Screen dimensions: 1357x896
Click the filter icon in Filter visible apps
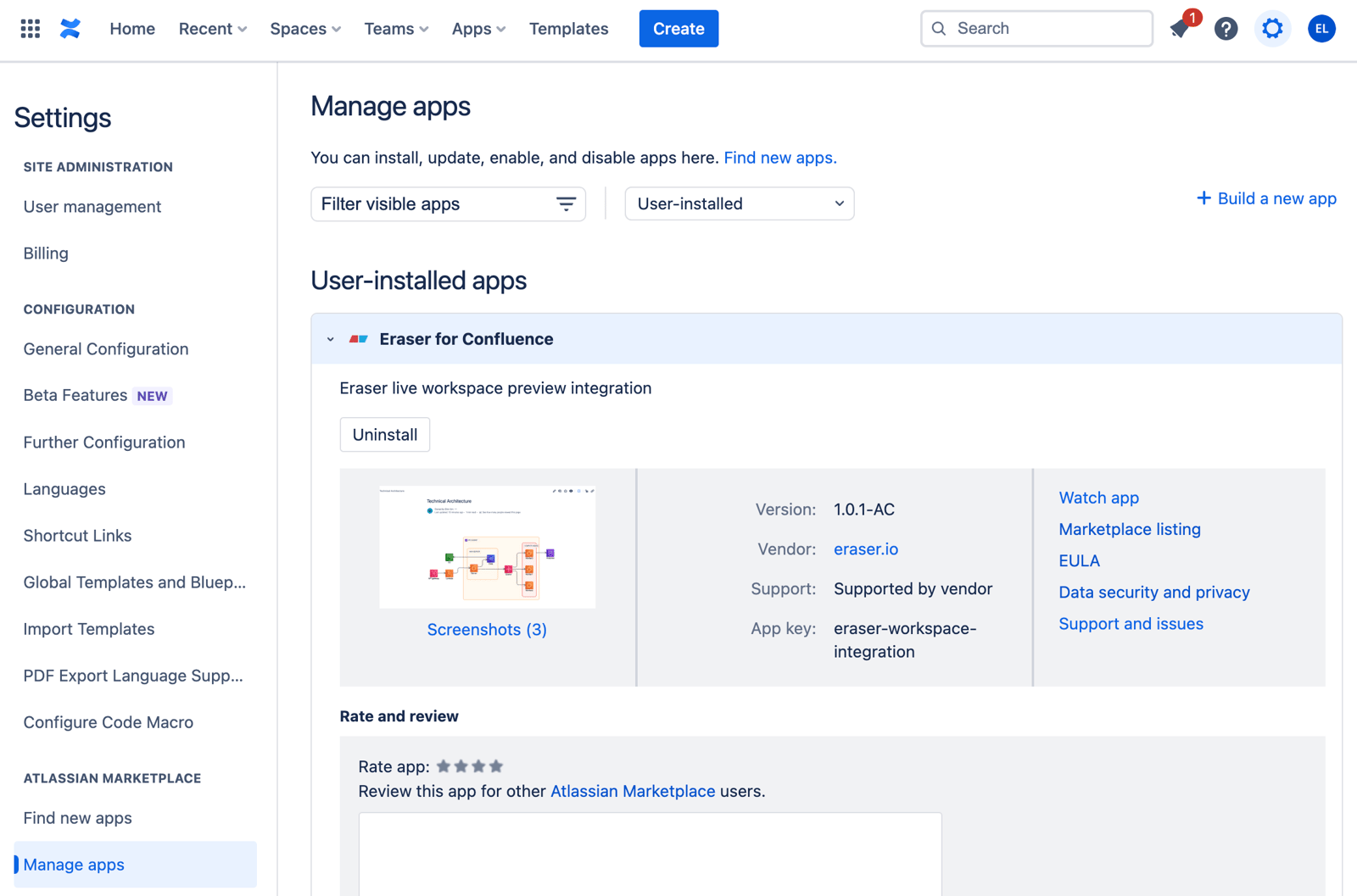coord(566,204)
